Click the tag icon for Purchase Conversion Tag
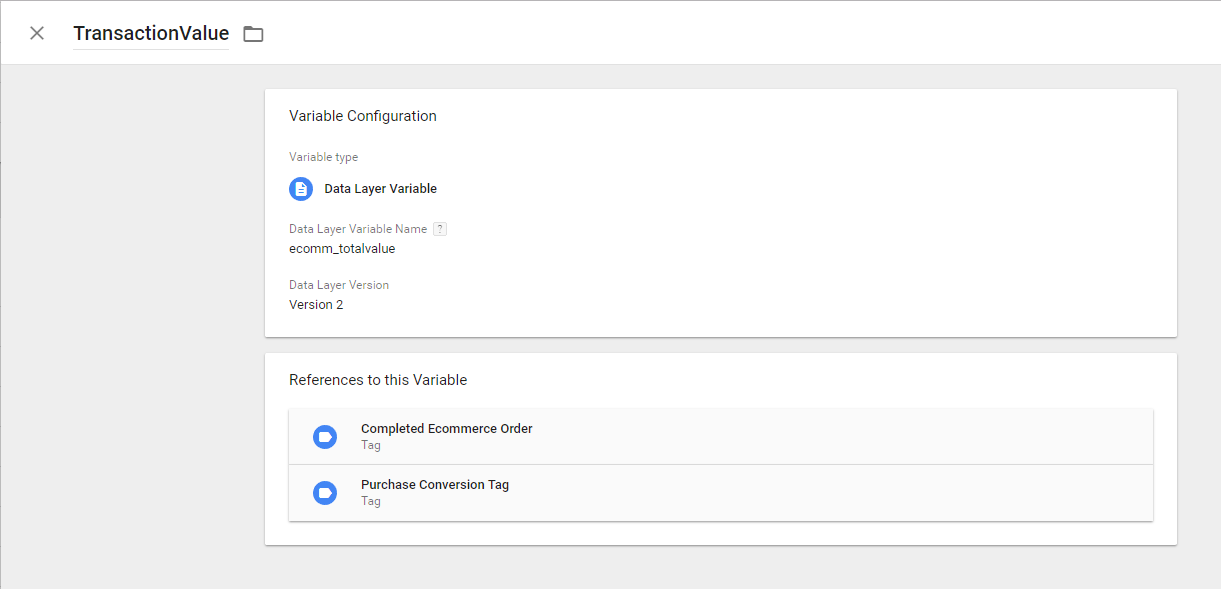The width and height of the screenshot is (1221, 589). click(325, 493)
